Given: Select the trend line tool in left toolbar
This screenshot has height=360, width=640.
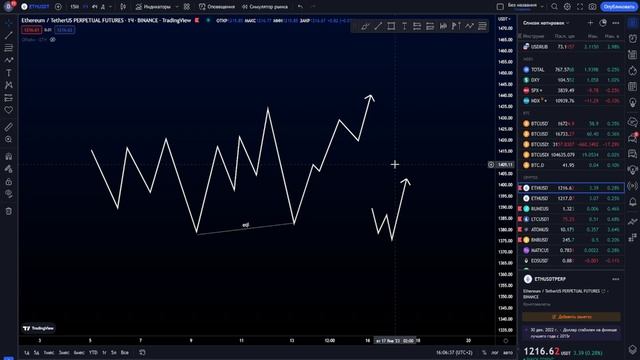Looking at the screenshot, I should 9,36.
